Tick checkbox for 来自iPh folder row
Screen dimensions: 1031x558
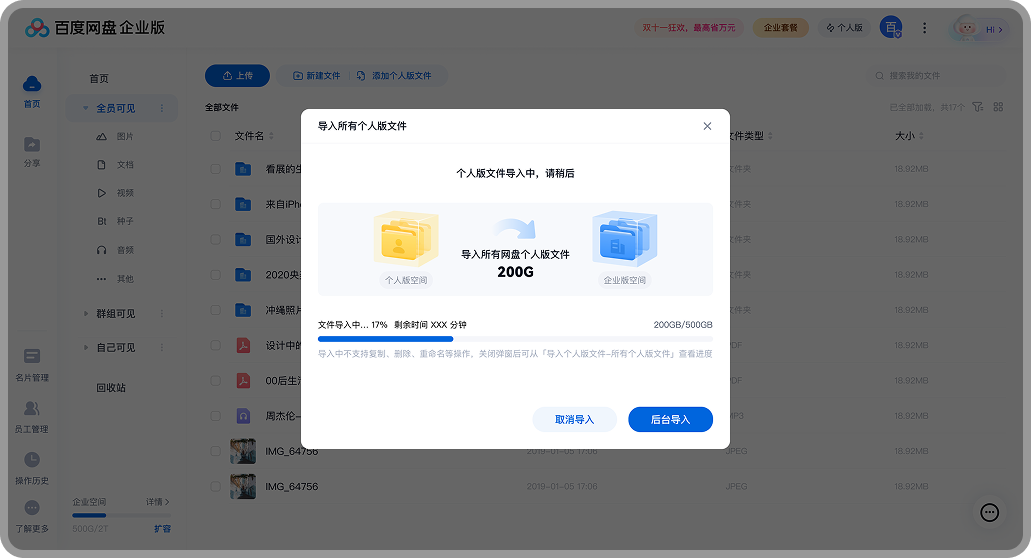click(216, 204)
